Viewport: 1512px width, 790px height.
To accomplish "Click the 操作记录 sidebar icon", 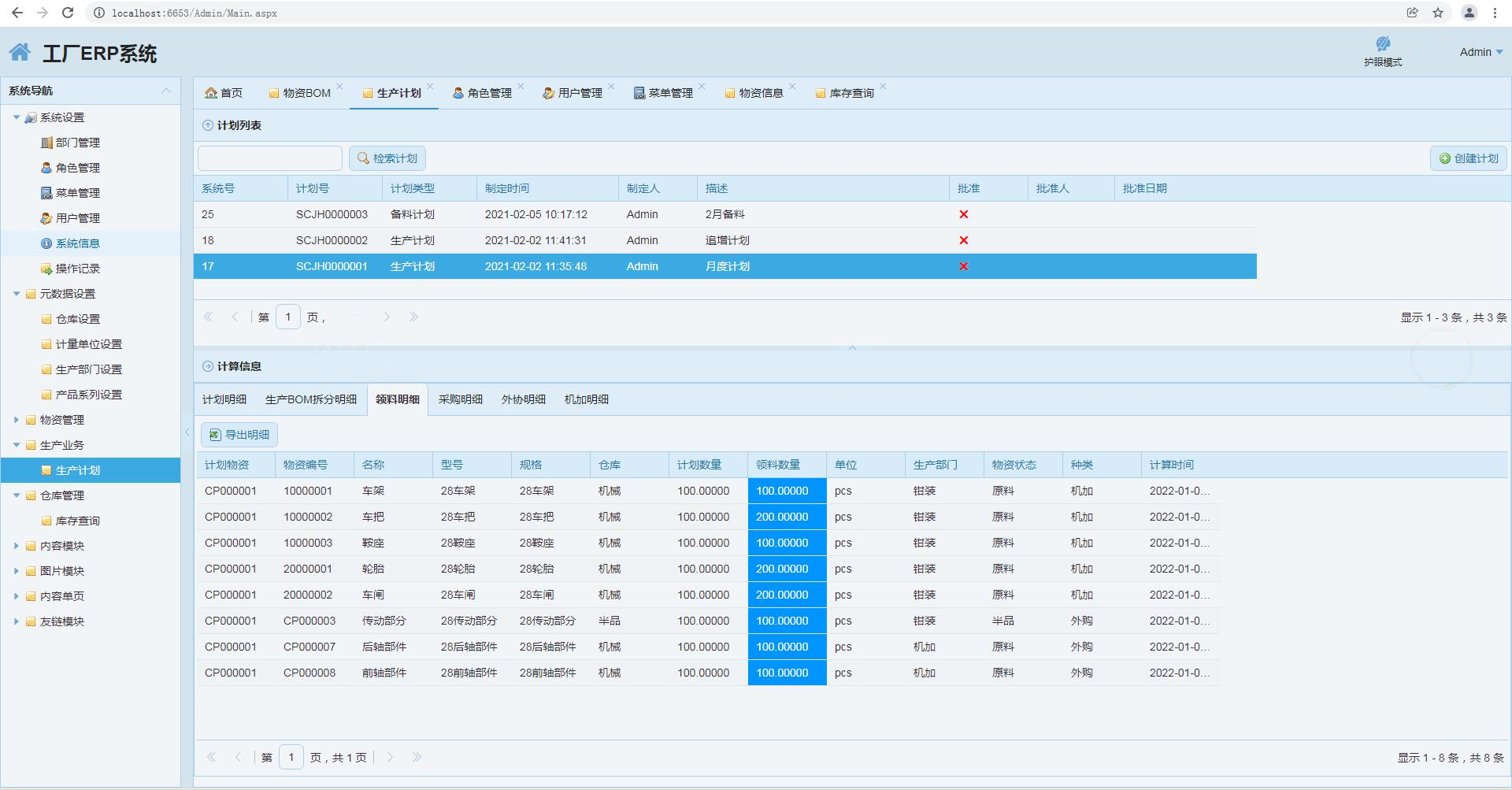I will [x=46, y=269].
